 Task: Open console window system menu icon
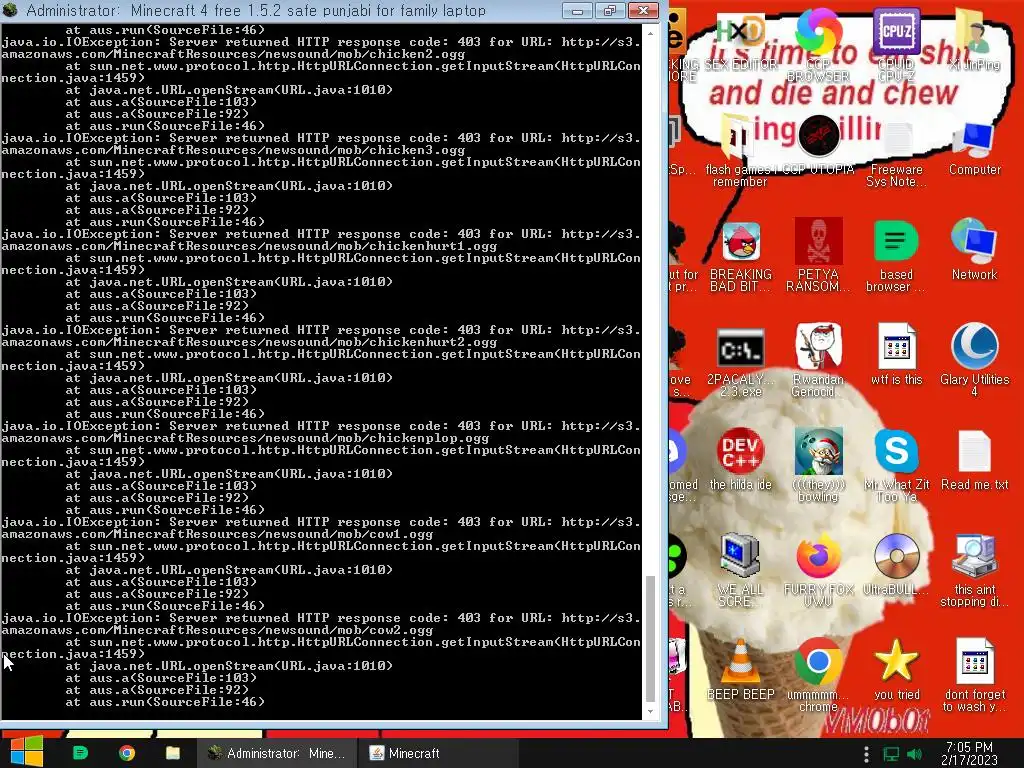coord(10,10)
